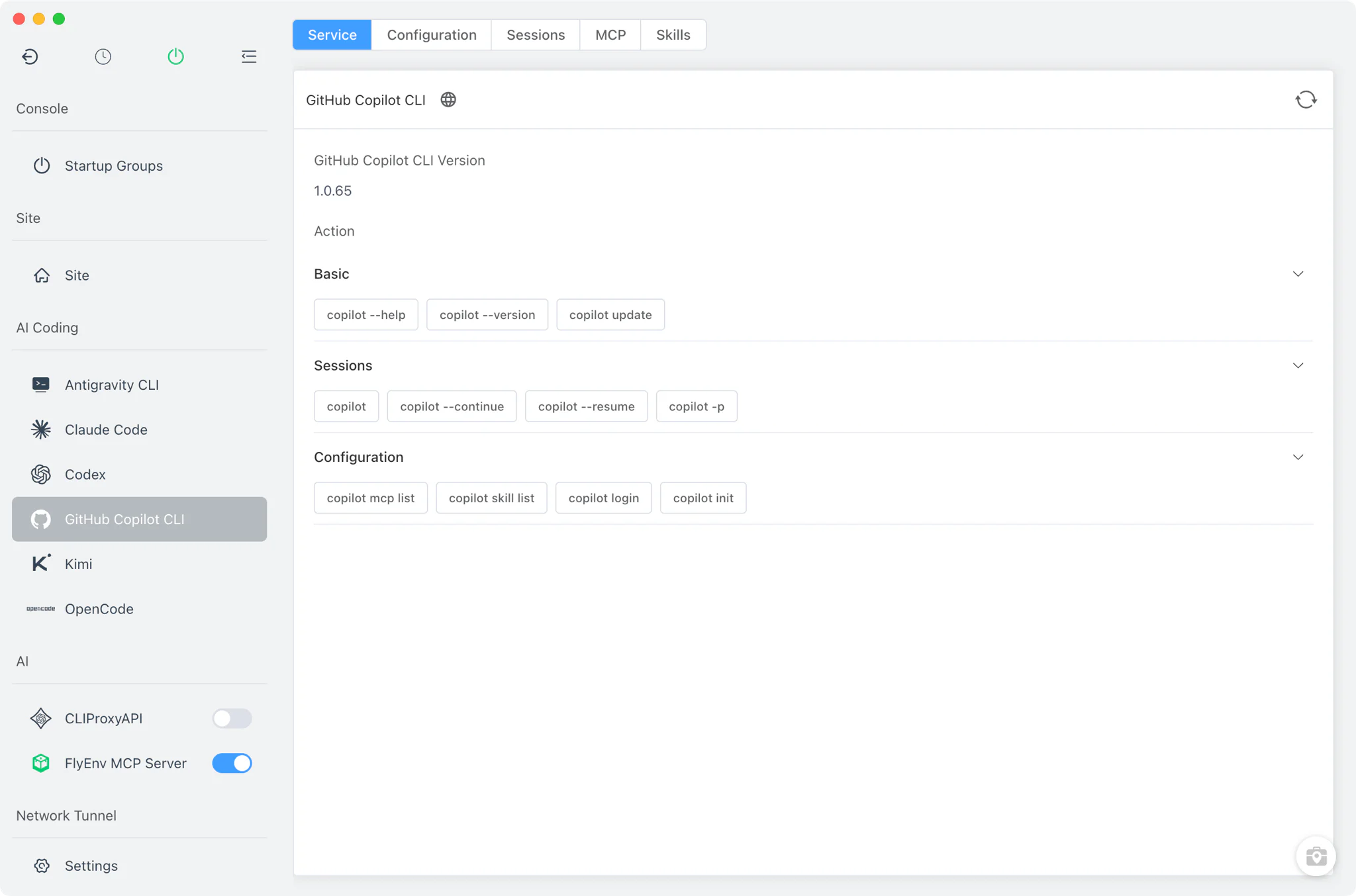The height and width of the screenshot is (896, 1356).
Task: Run copilot skill list
Action: pos(491,498)
